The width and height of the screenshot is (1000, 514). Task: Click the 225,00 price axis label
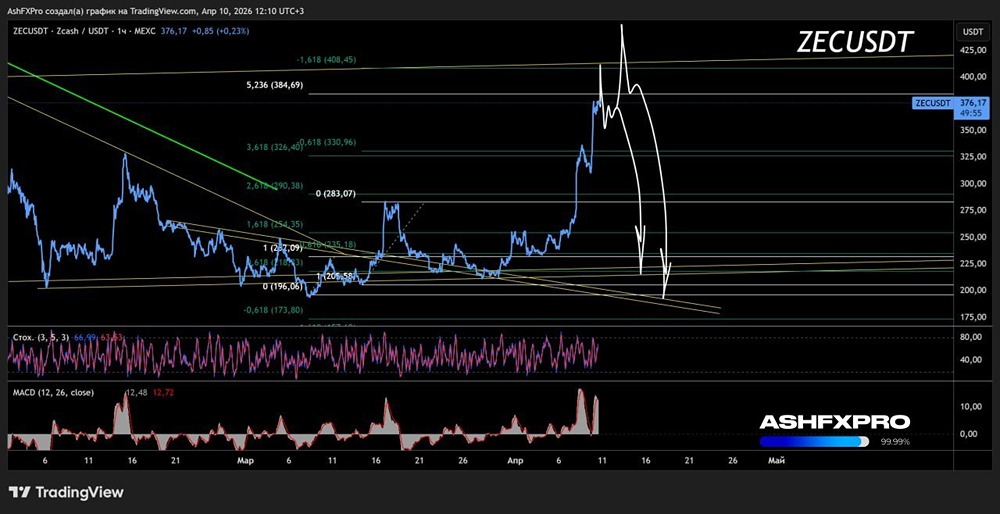click(971, 263)
